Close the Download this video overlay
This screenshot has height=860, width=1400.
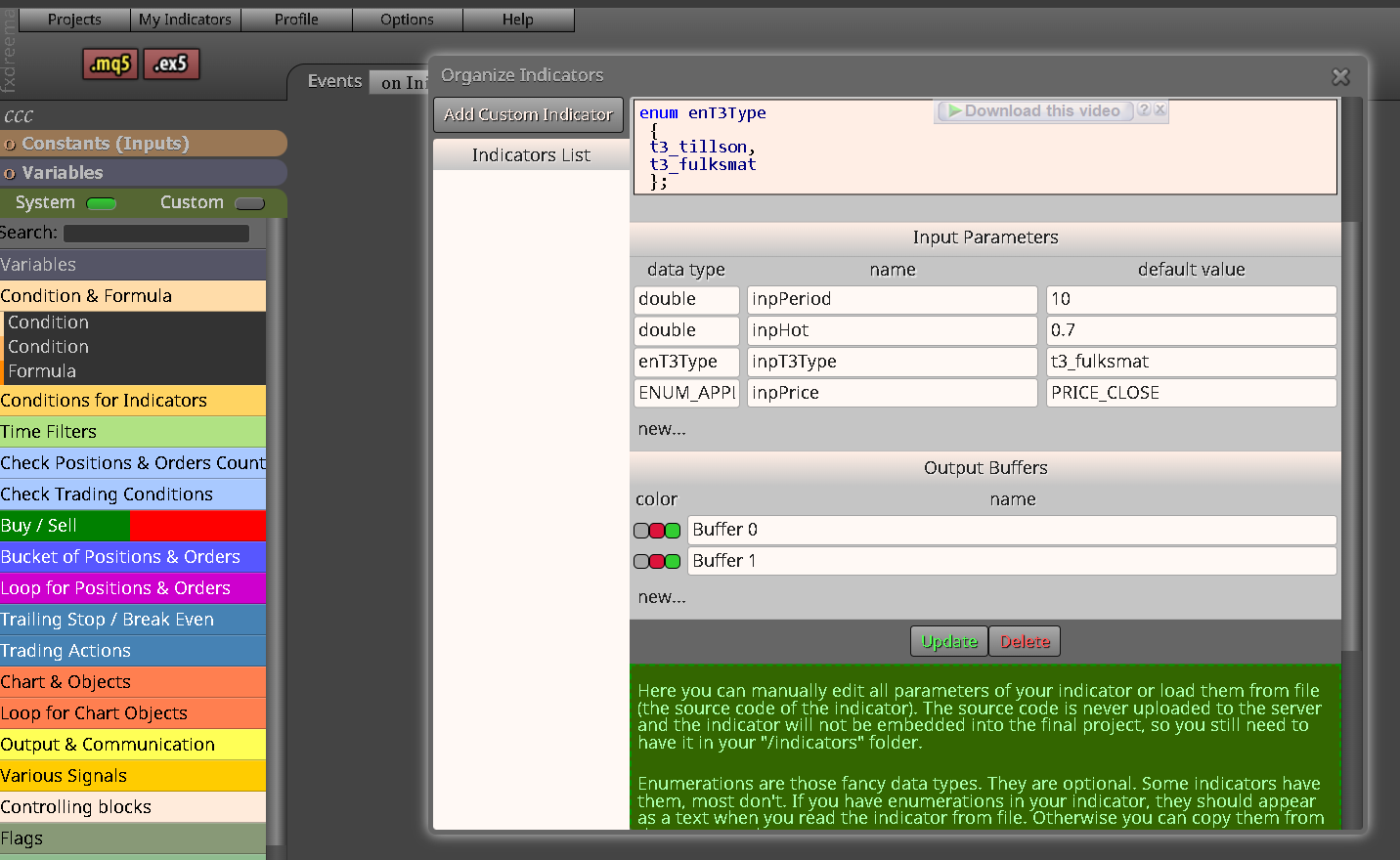pos(1159,110)
